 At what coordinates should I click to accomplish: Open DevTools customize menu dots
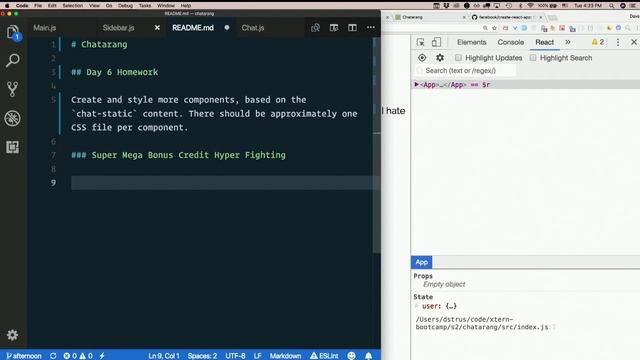point(618,42)
